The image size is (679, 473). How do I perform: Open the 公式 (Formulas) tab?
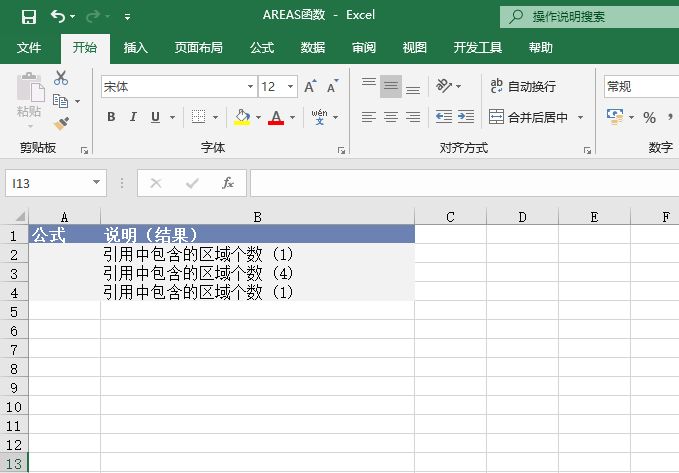pyautogui.click(x=262, y=47)
